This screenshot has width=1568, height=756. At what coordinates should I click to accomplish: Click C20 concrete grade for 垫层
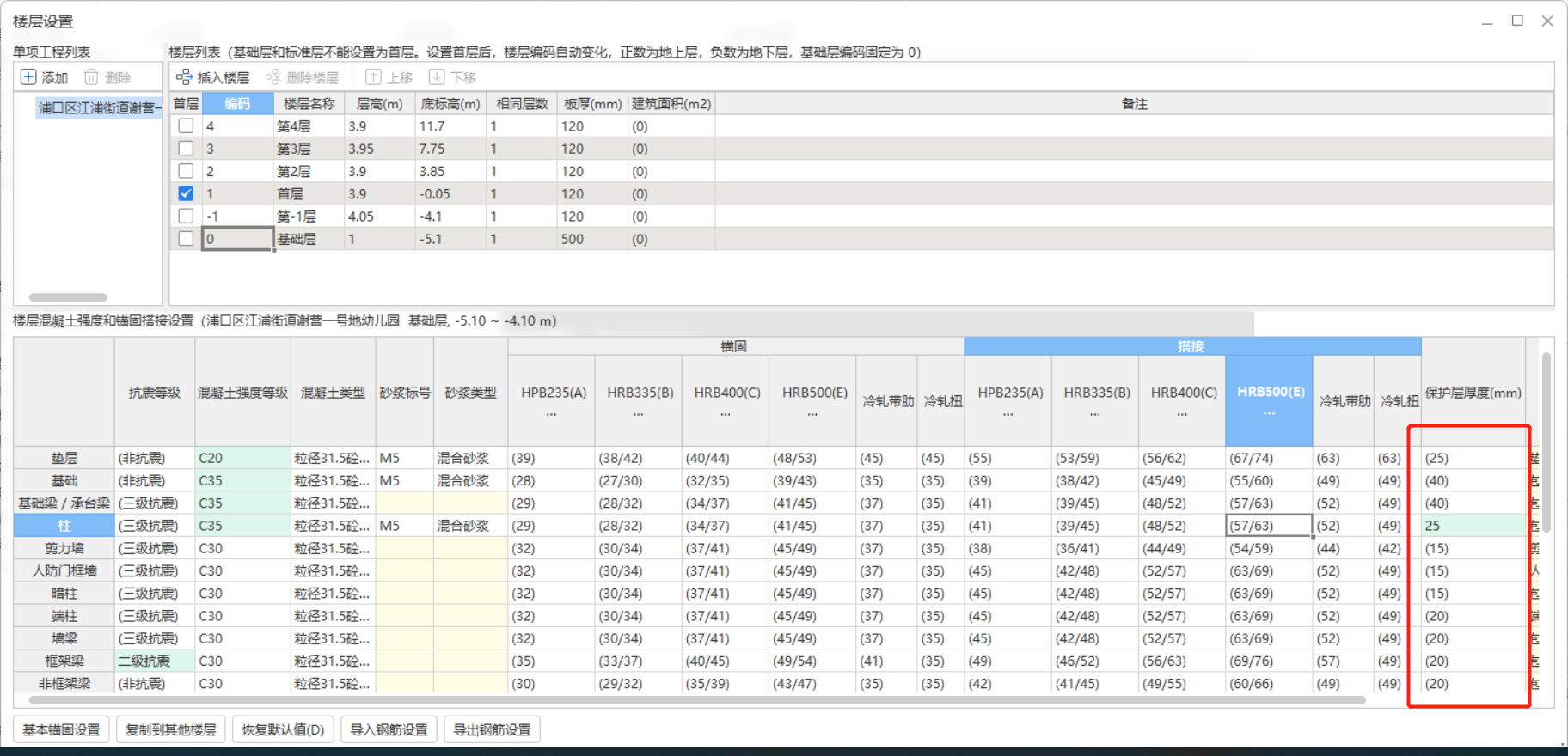[x=243, y=458]
